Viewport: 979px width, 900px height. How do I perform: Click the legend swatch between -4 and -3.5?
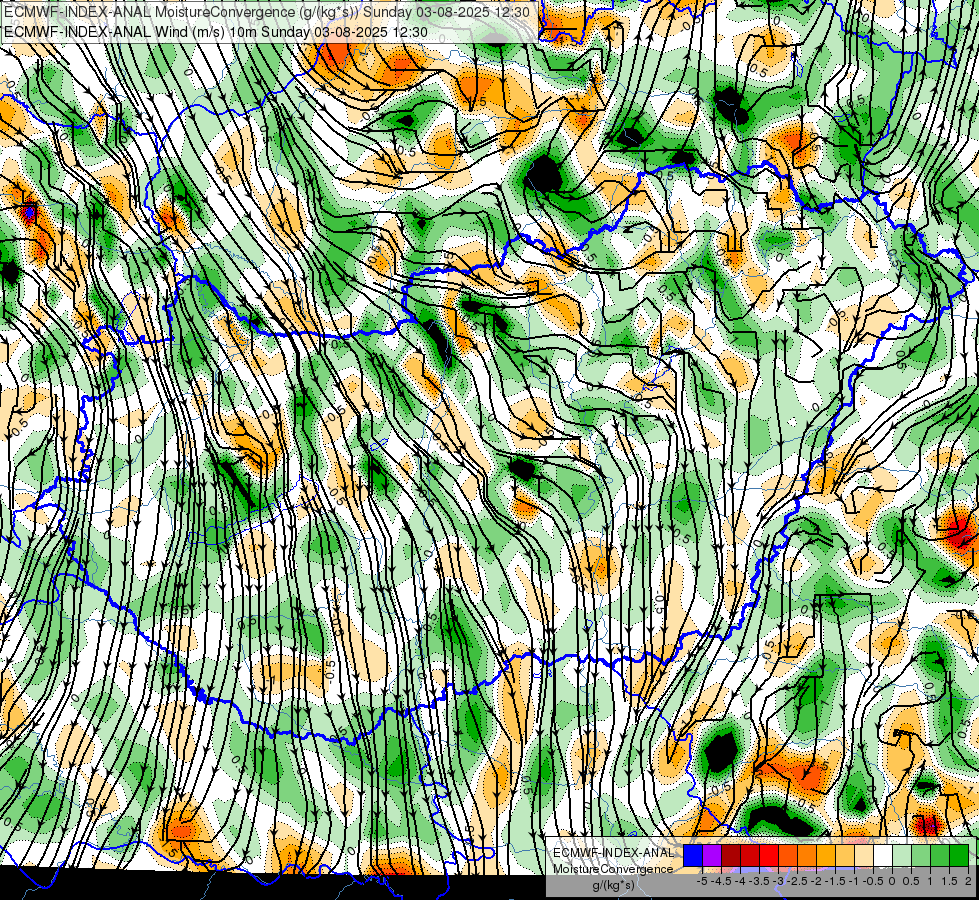tap(750, 856)
